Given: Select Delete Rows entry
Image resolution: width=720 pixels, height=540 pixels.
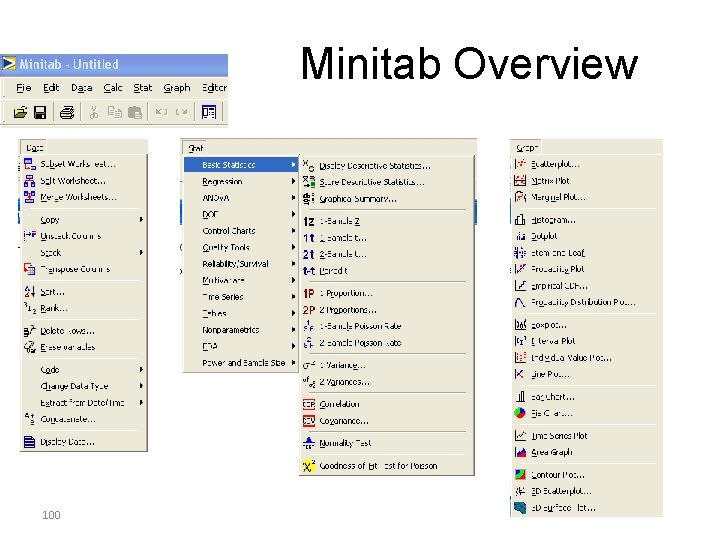Looking at the screenshot, I should [84, 331].
